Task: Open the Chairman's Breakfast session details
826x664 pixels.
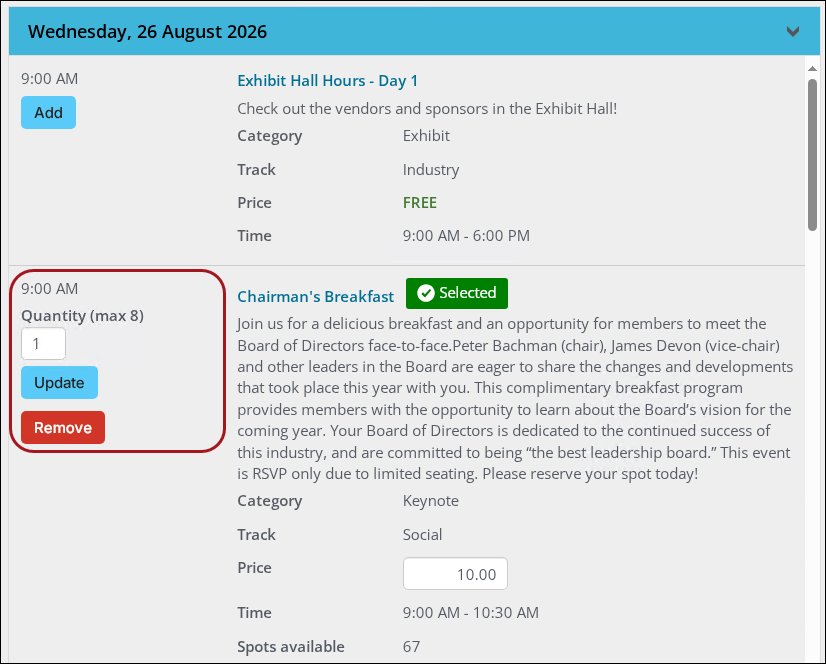Action: click(315, 296)
